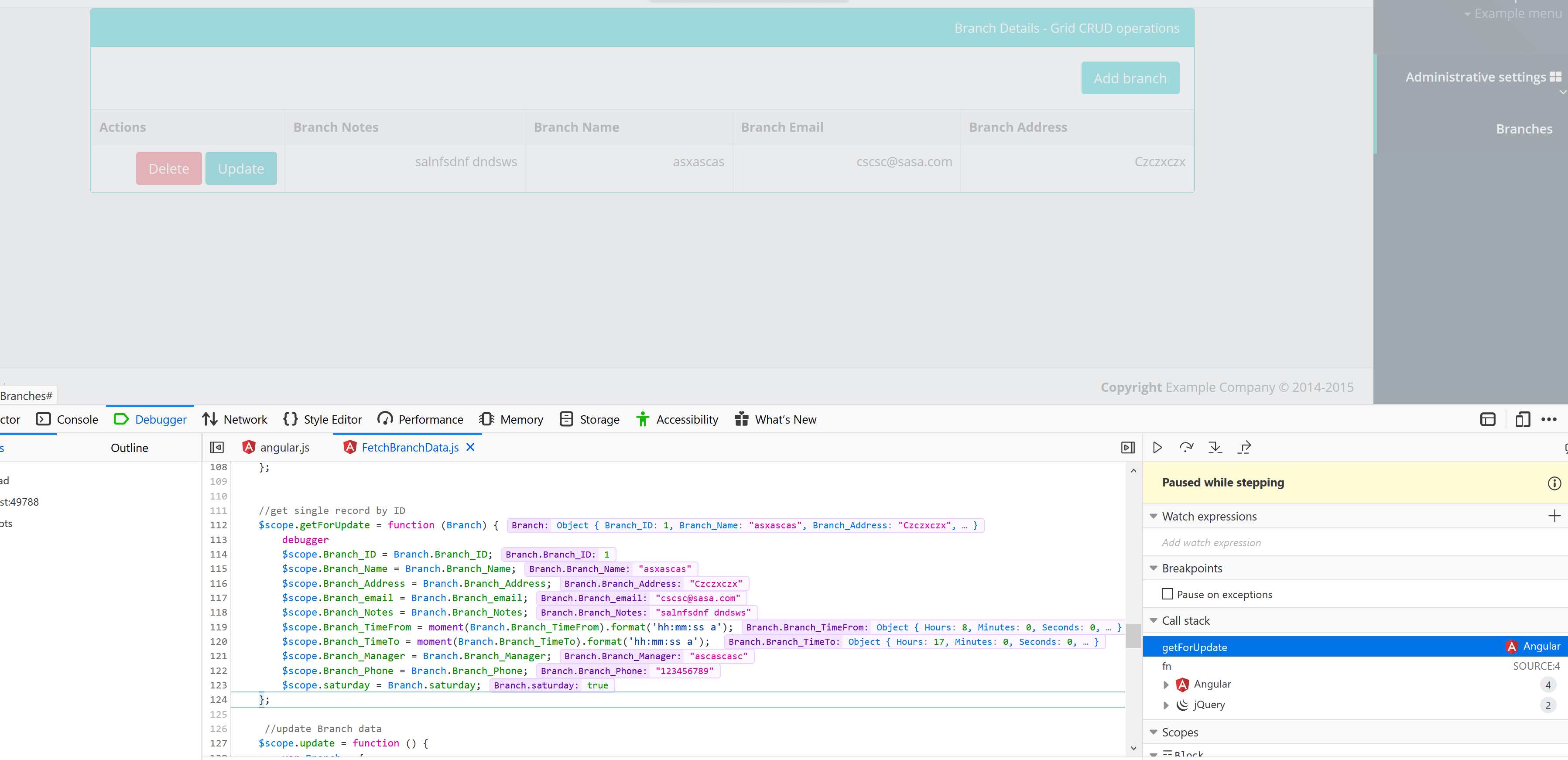The image size is (1568, 760).
Task: Open the Storage panel
Action: tap(589, 419)
